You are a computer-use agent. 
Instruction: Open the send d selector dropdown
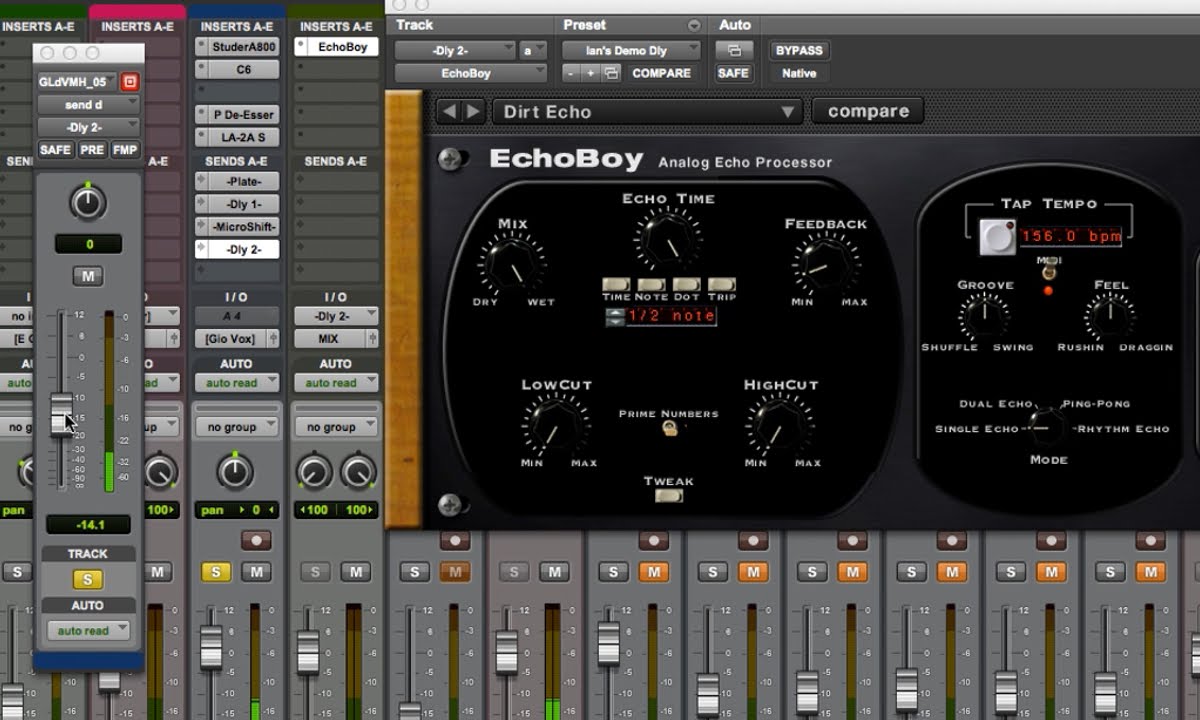(x=88, y=105)
